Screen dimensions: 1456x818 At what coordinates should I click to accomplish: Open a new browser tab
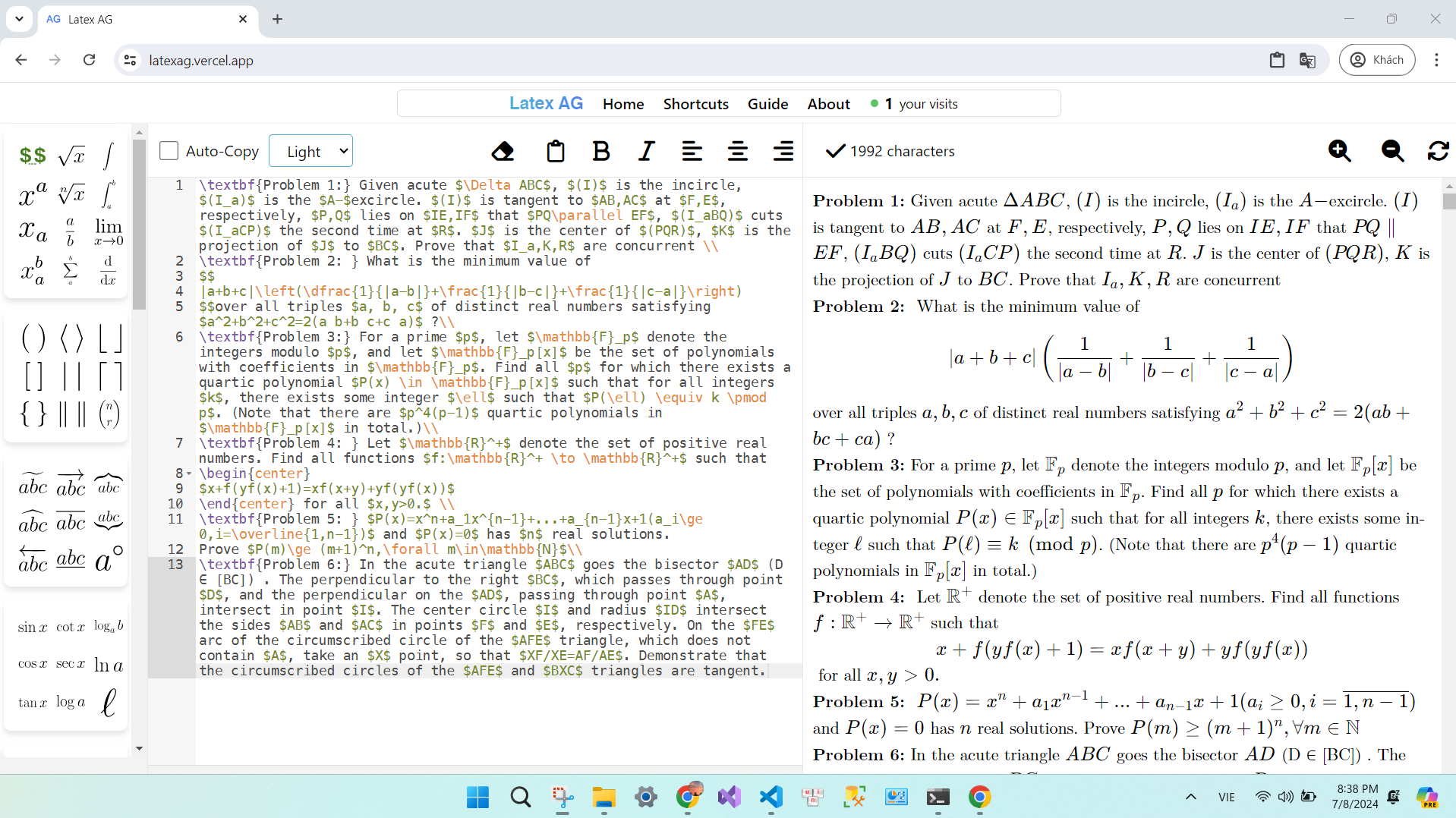click(277, 19)
